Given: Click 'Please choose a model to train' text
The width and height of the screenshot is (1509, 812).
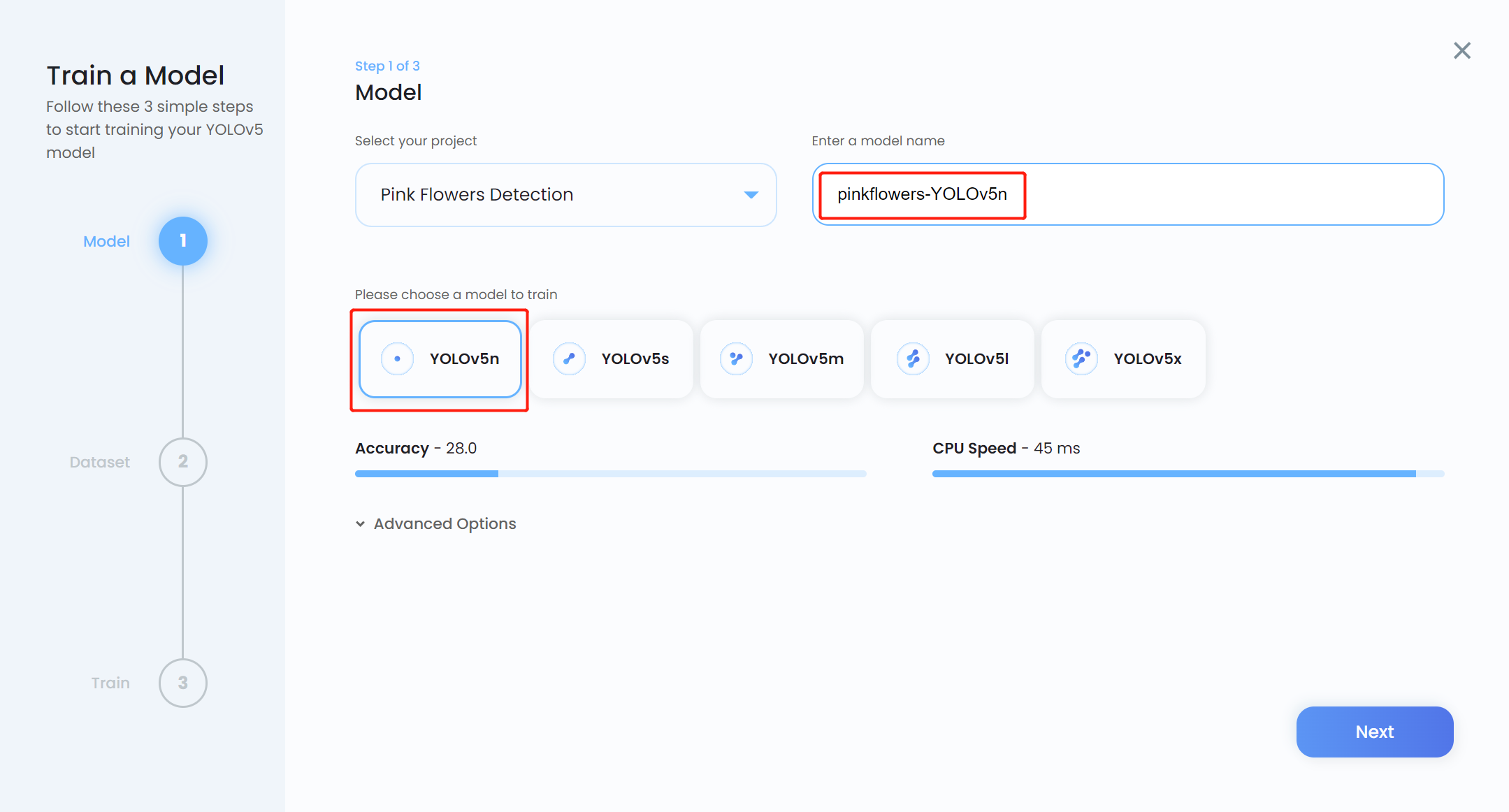Looking at the screenshot, I should click(x=456, y=294).
